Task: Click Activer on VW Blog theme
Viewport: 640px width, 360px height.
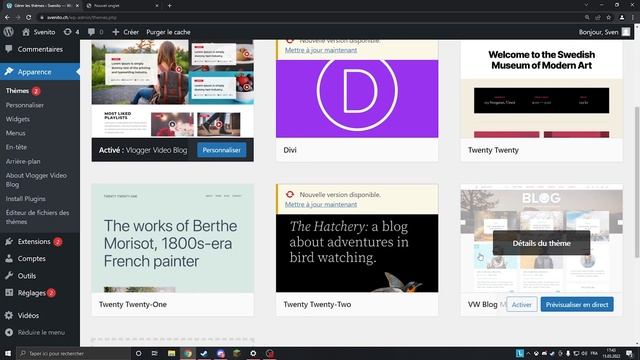Action: (x=522, y=304)
